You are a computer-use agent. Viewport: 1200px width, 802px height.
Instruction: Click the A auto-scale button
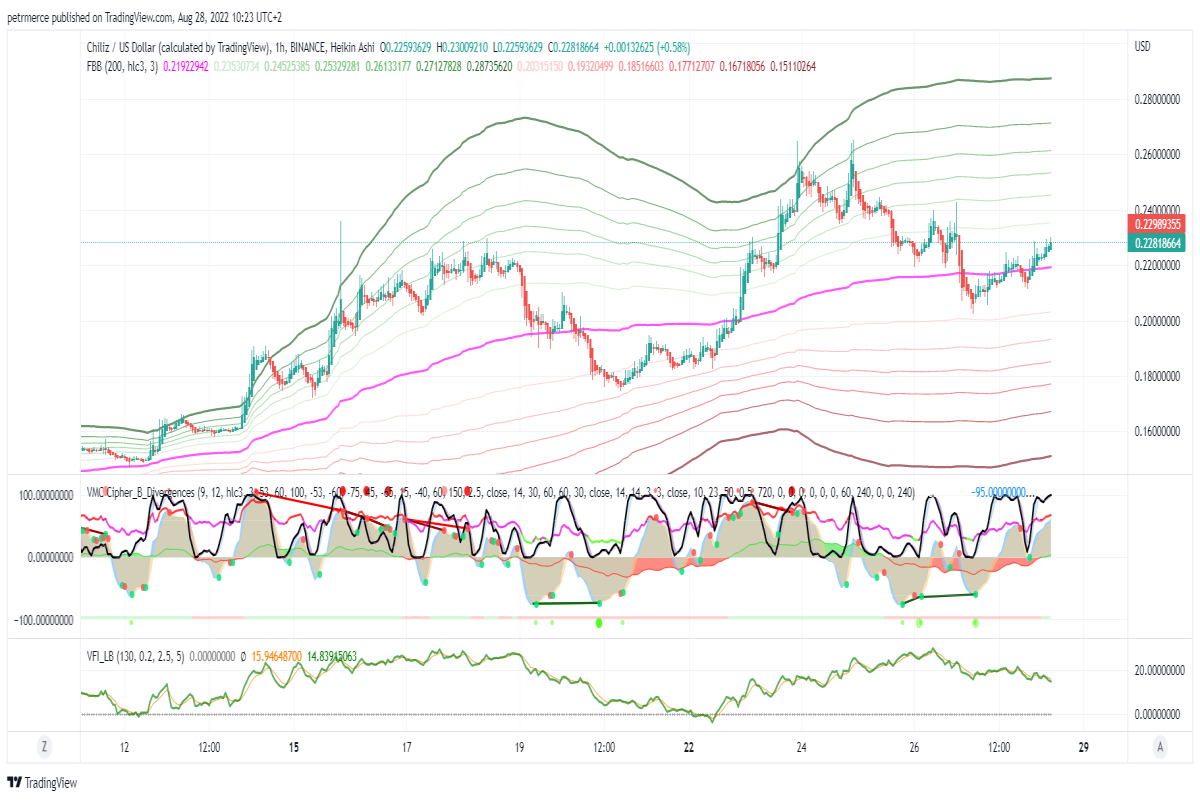coord(1159,746)
